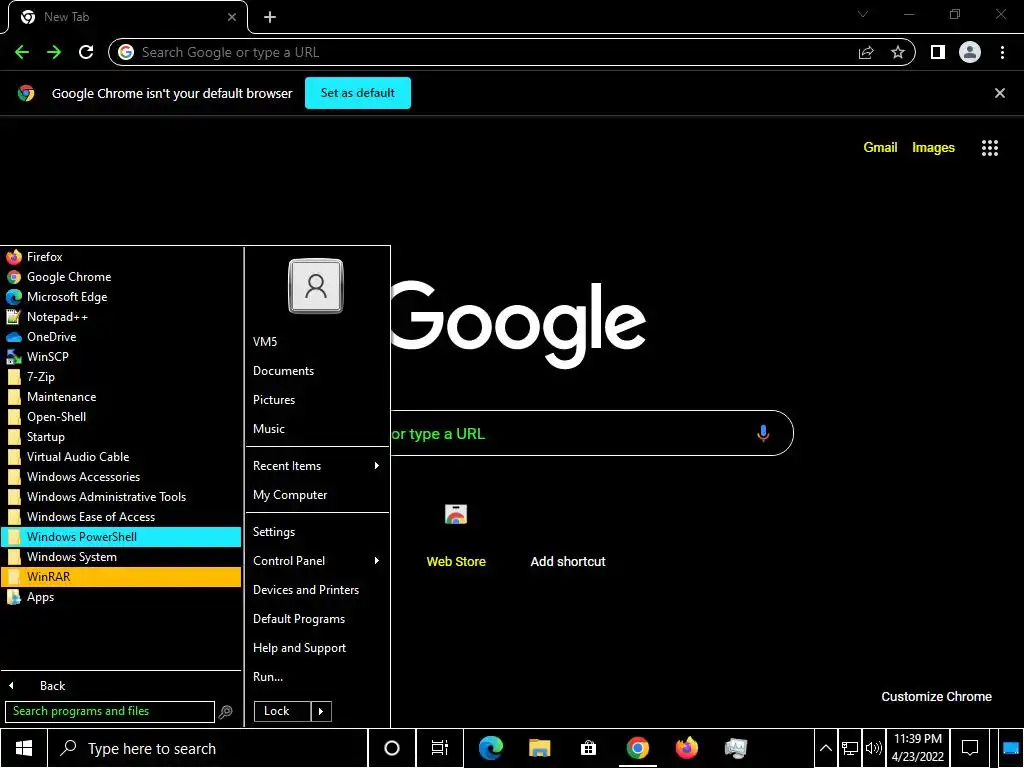
Task: Open the Images link
Action: click(x=933, y=148)
